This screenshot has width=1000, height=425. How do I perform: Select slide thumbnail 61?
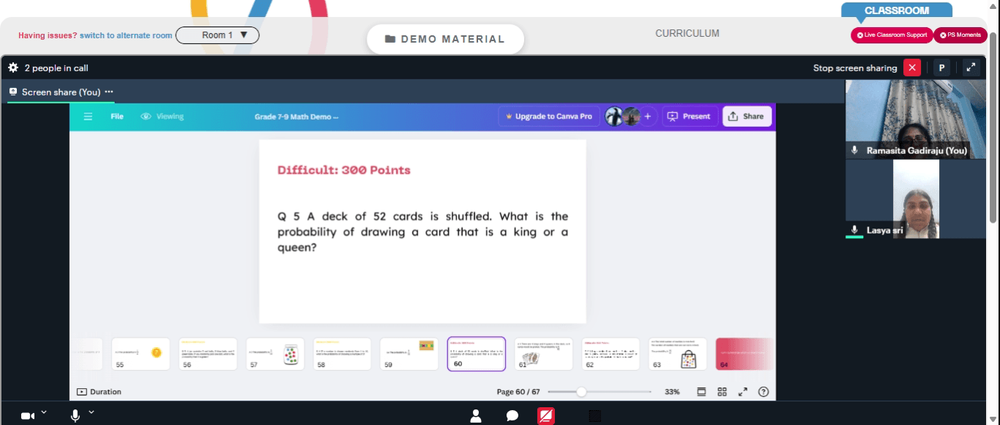coord(543,354)
